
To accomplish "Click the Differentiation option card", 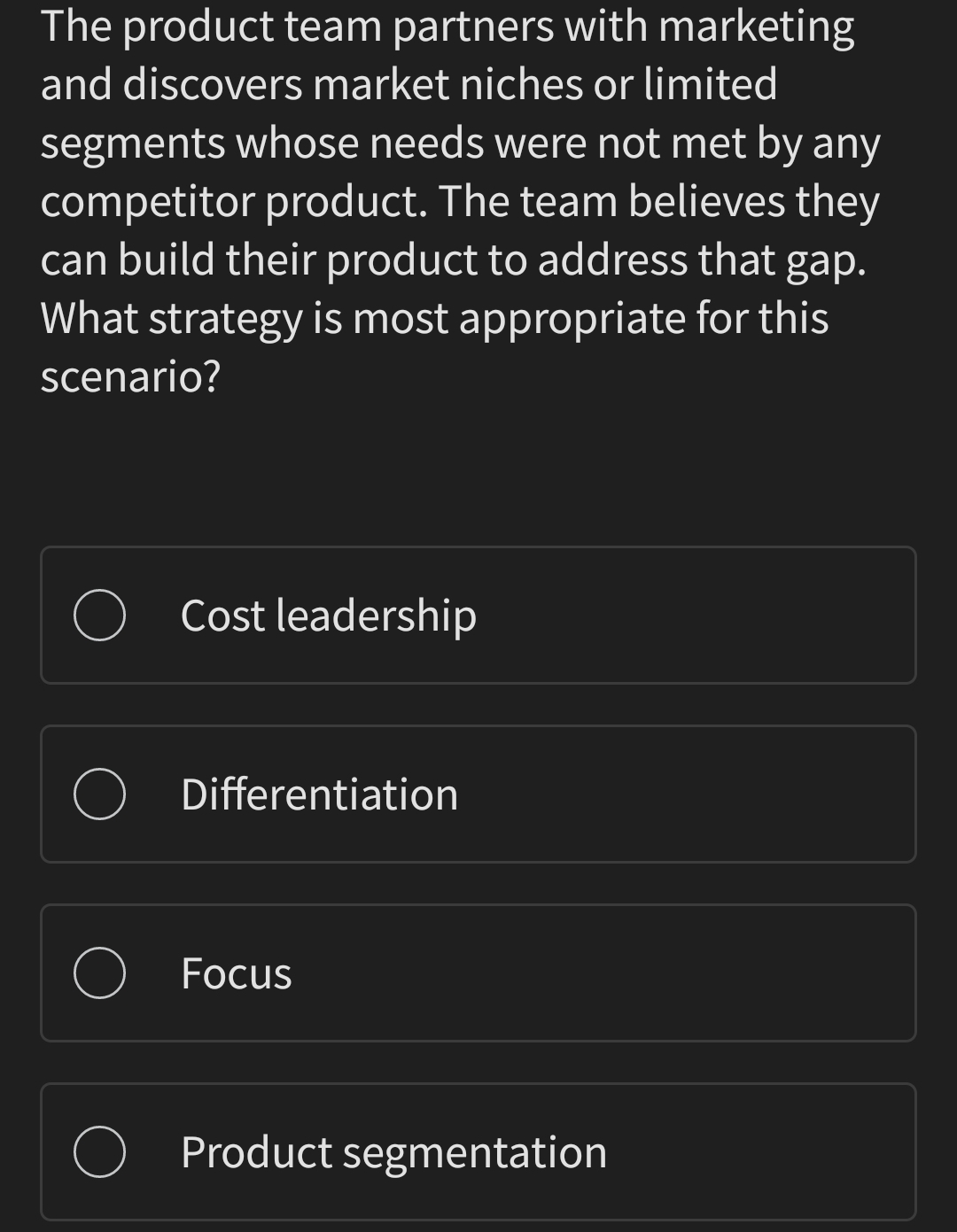I will coord(478,794).
